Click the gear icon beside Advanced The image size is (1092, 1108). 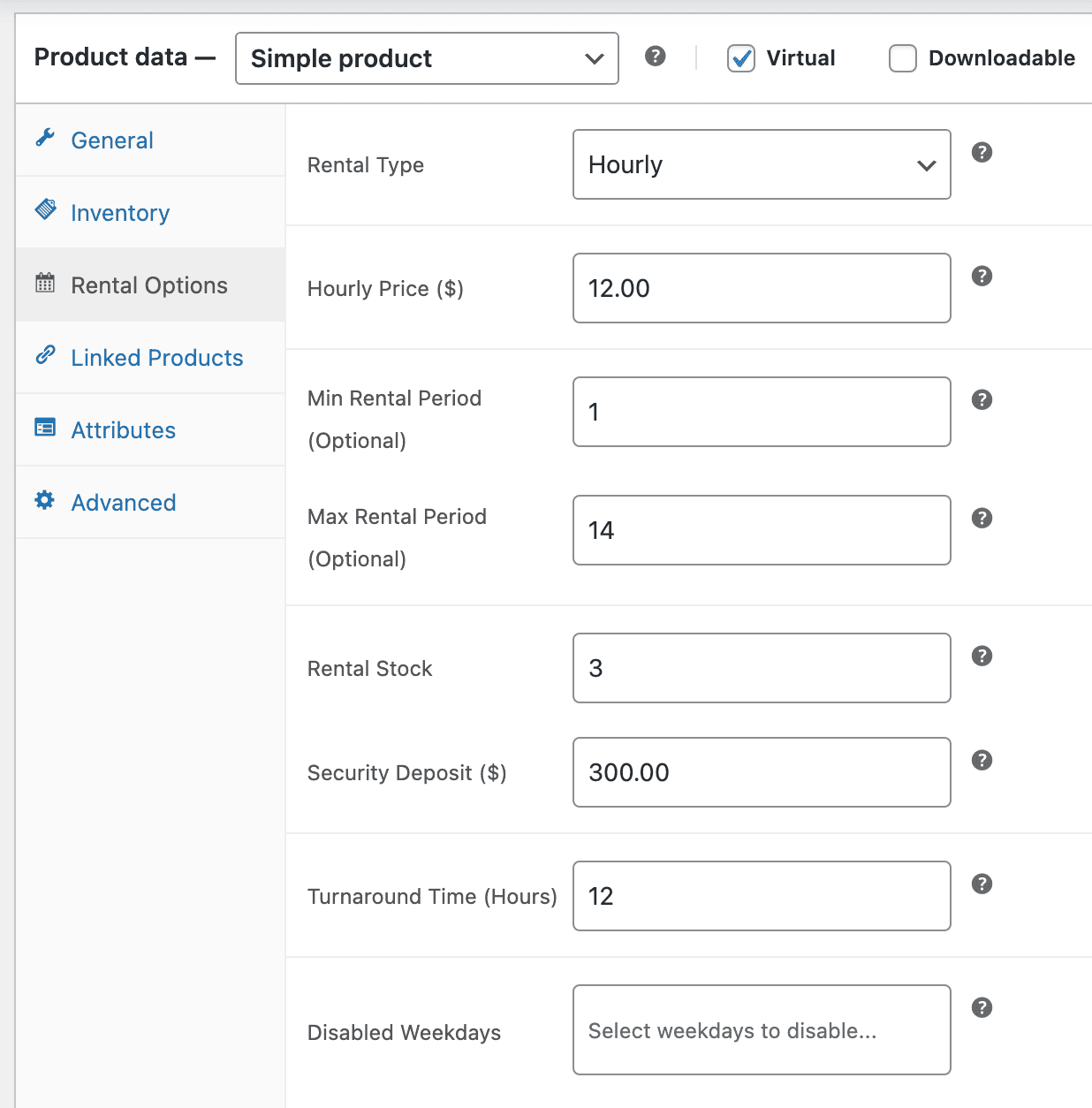pos(45,500)
